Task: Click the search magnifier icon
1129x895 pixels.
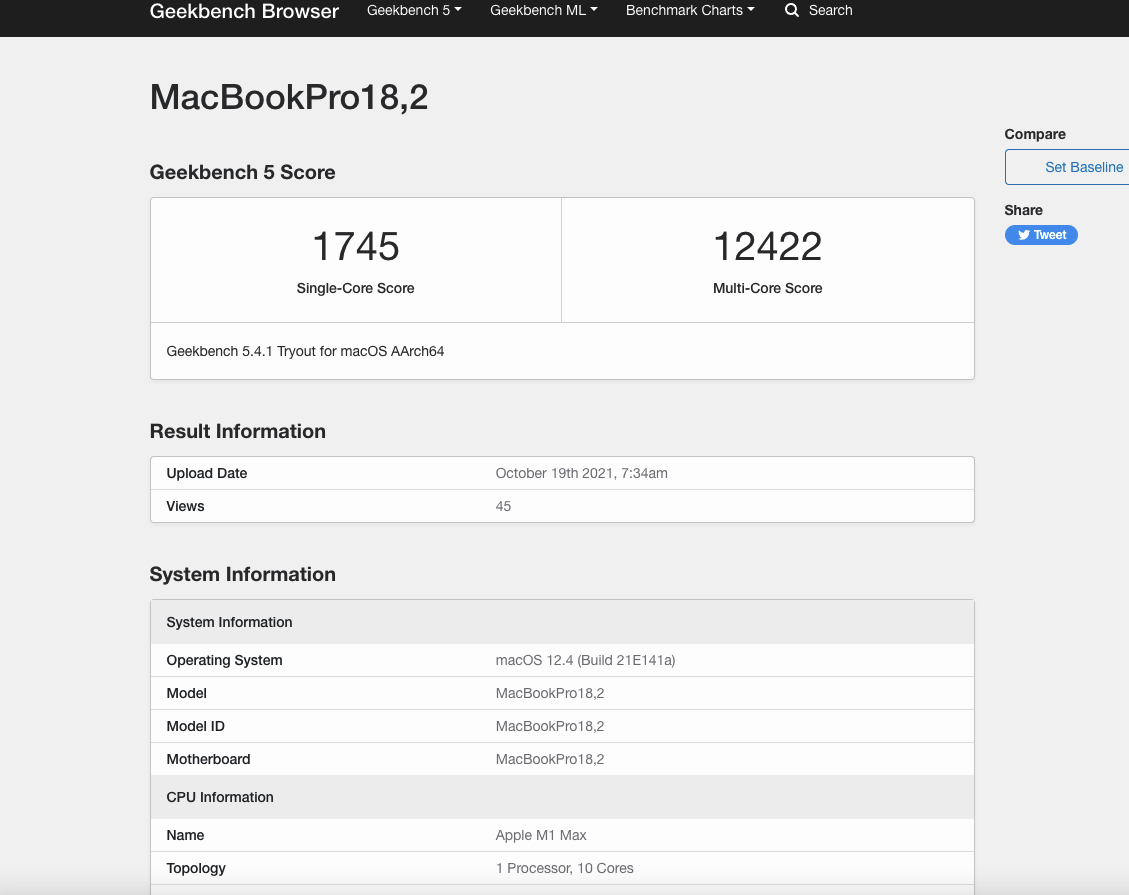Action: click(x=791, y=10)
